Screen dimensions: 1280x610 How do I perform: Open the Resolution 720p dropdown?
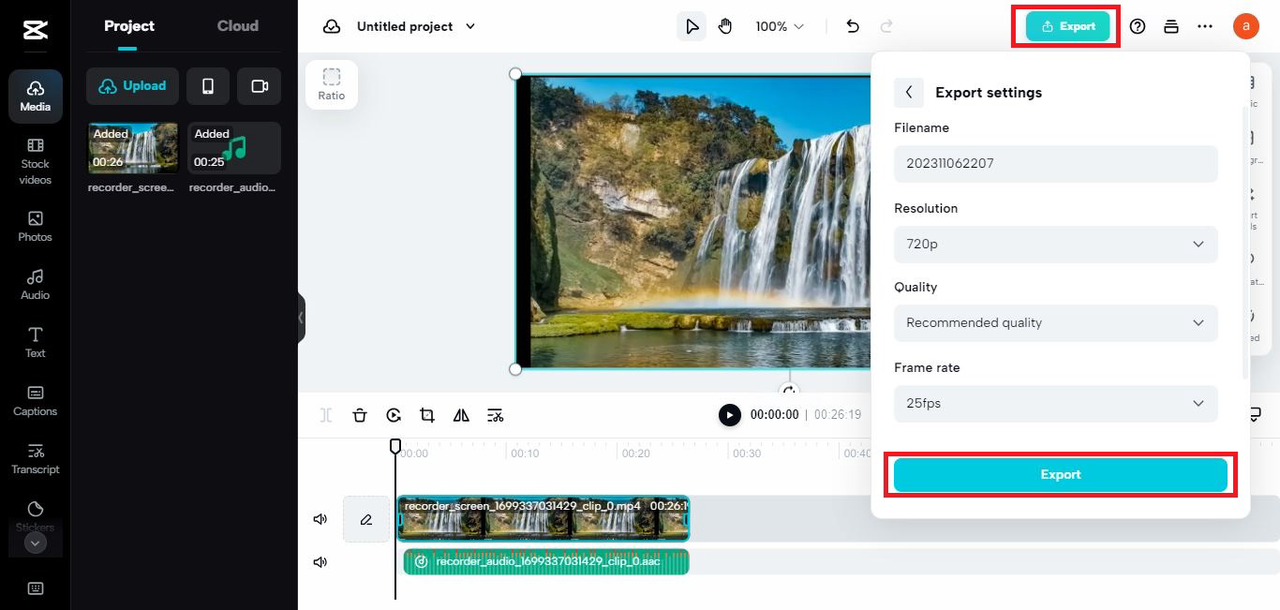tap(1056, 244)
